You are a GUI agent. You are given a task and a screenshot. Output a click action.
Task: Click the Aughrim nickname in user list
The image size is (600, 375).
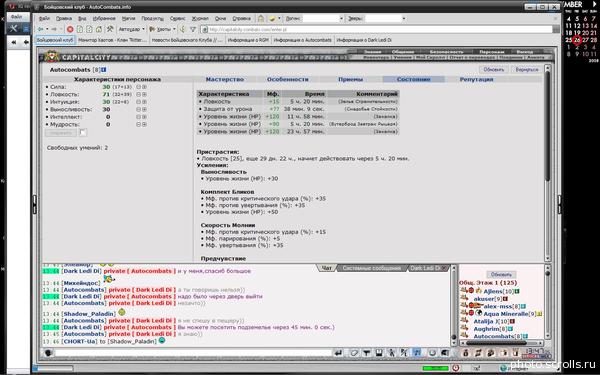coord(486,329)
